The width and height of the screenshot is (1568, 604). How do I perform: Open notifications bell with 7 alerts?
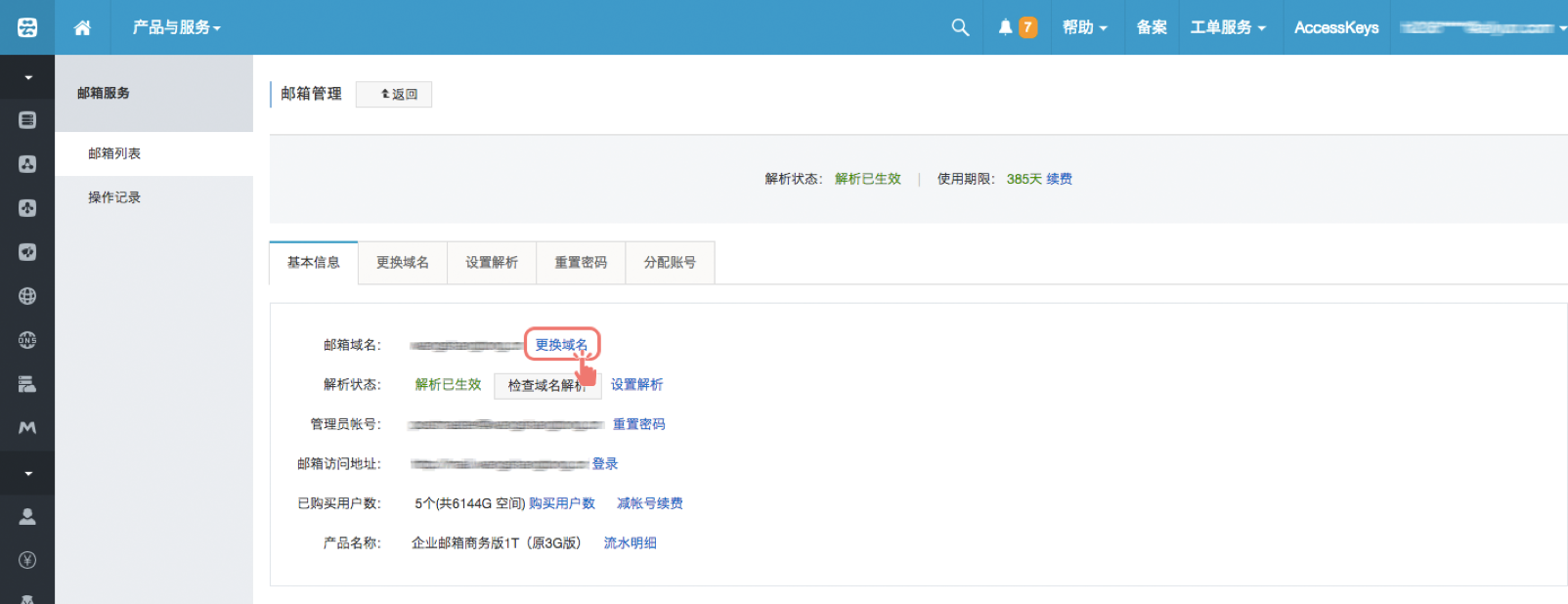(1016, 27)
